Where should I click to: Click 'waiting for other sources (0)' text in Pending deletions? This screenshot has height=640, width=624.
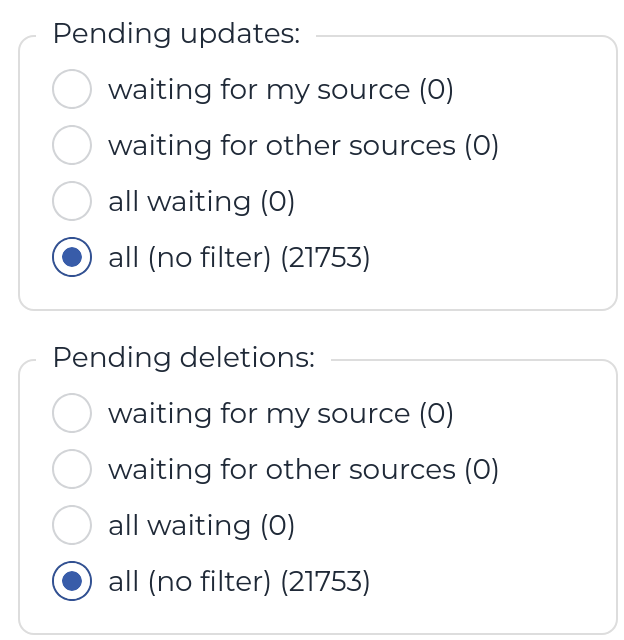303,470
